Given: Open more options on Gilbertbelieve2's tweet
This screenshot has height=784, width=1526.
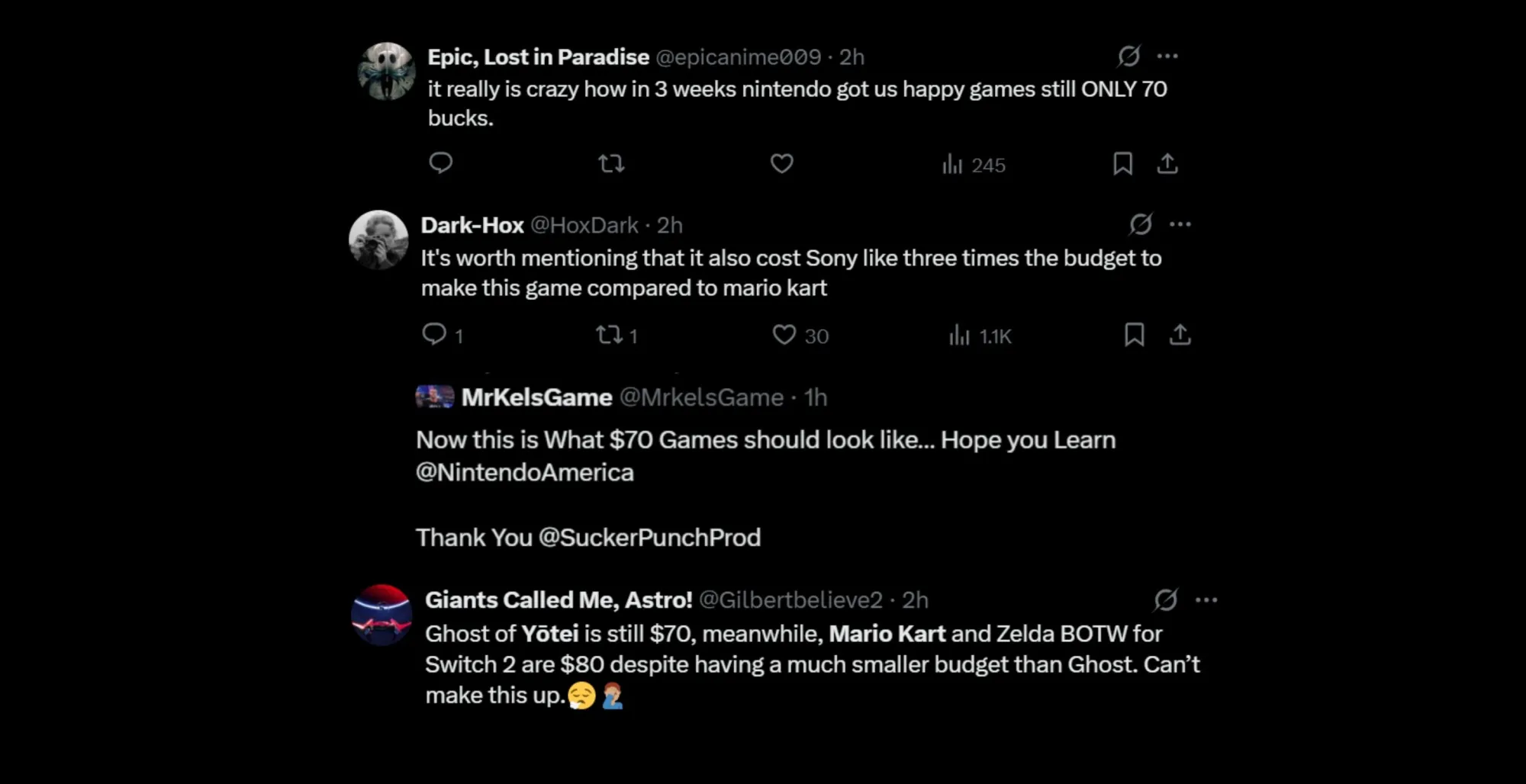Looking at the screenshot, I should click(x=1208, y=599).
